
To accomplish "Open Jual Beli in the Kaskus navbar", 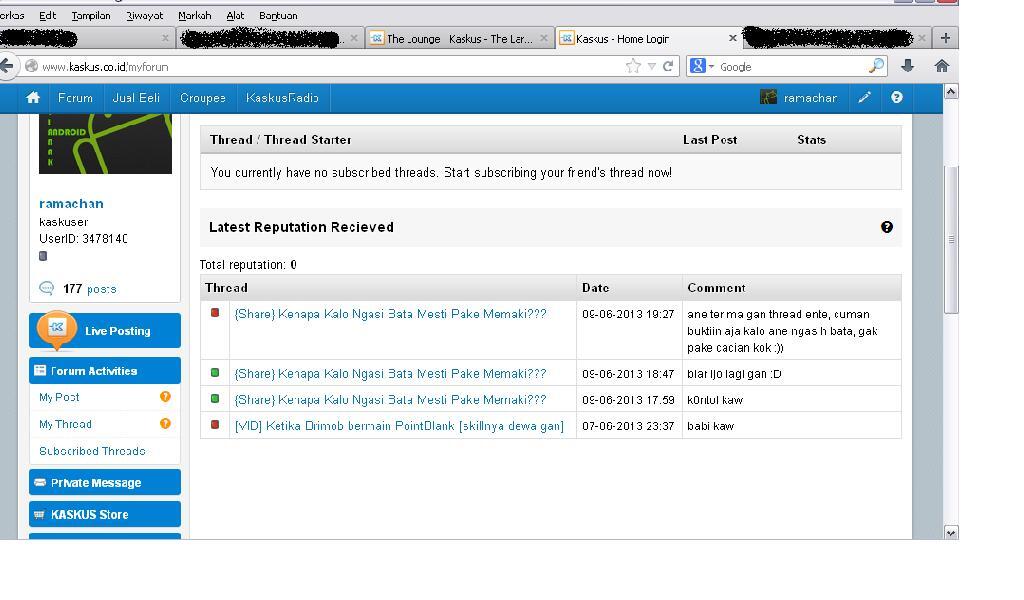I will [x=136, y=98].
